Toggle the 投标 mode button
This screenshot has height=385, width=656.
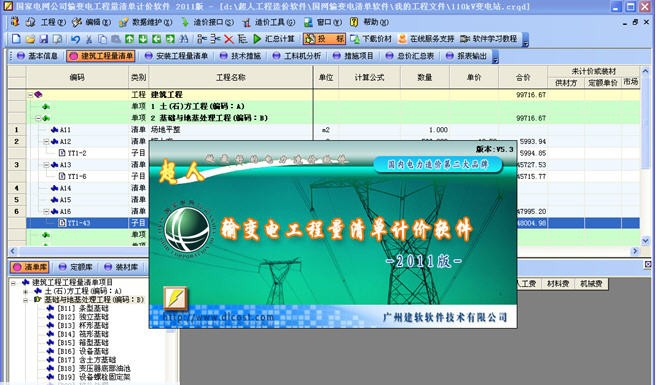(325, 39)
